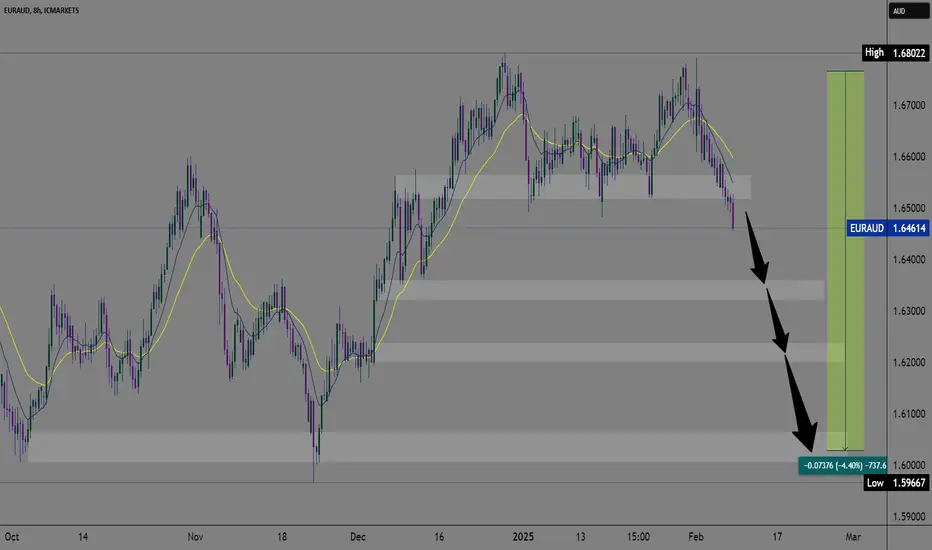This screenshot has height=550, width=932.
Task: Click the 1.62000 price axis value
Action: pos(909,362)
